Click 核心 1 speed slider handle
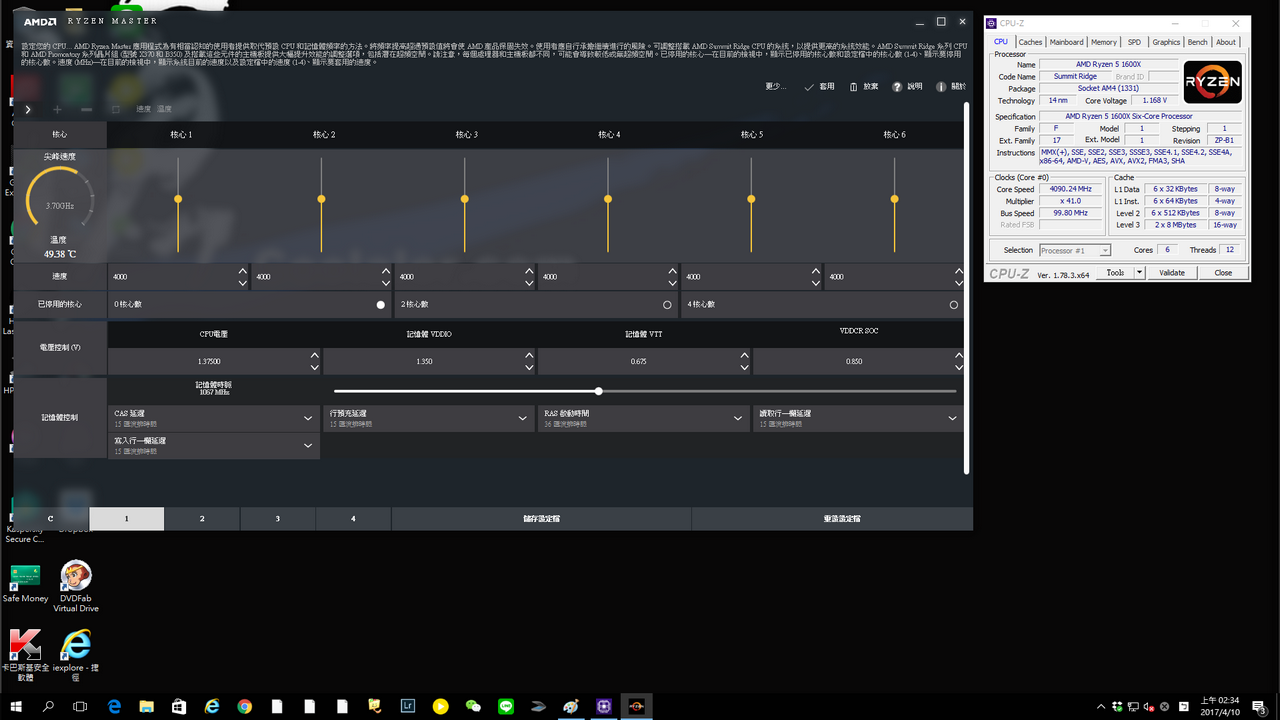This screenshot has height=720, width=1280. pos(178,199)
